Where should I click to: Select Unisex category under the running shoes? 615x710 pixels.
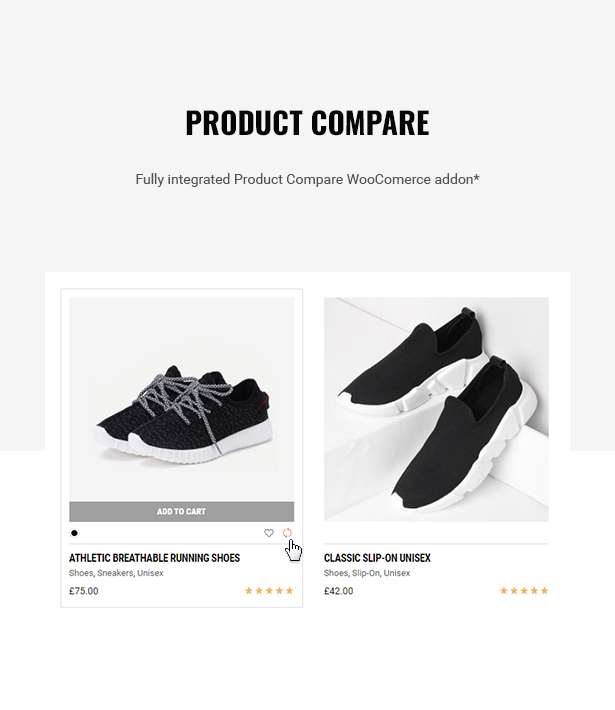pos(150,573)
